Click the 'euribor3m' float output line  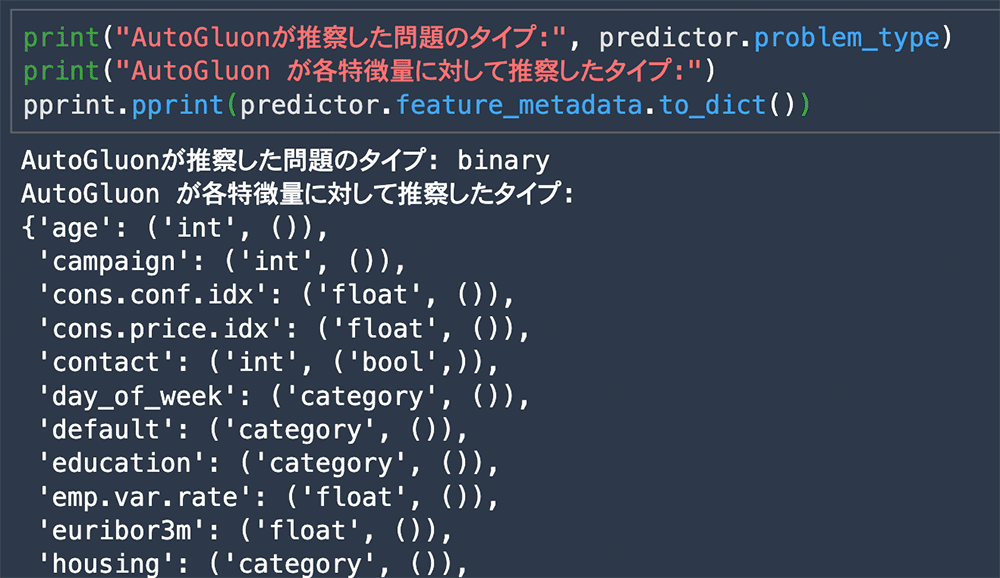point(245,531)
